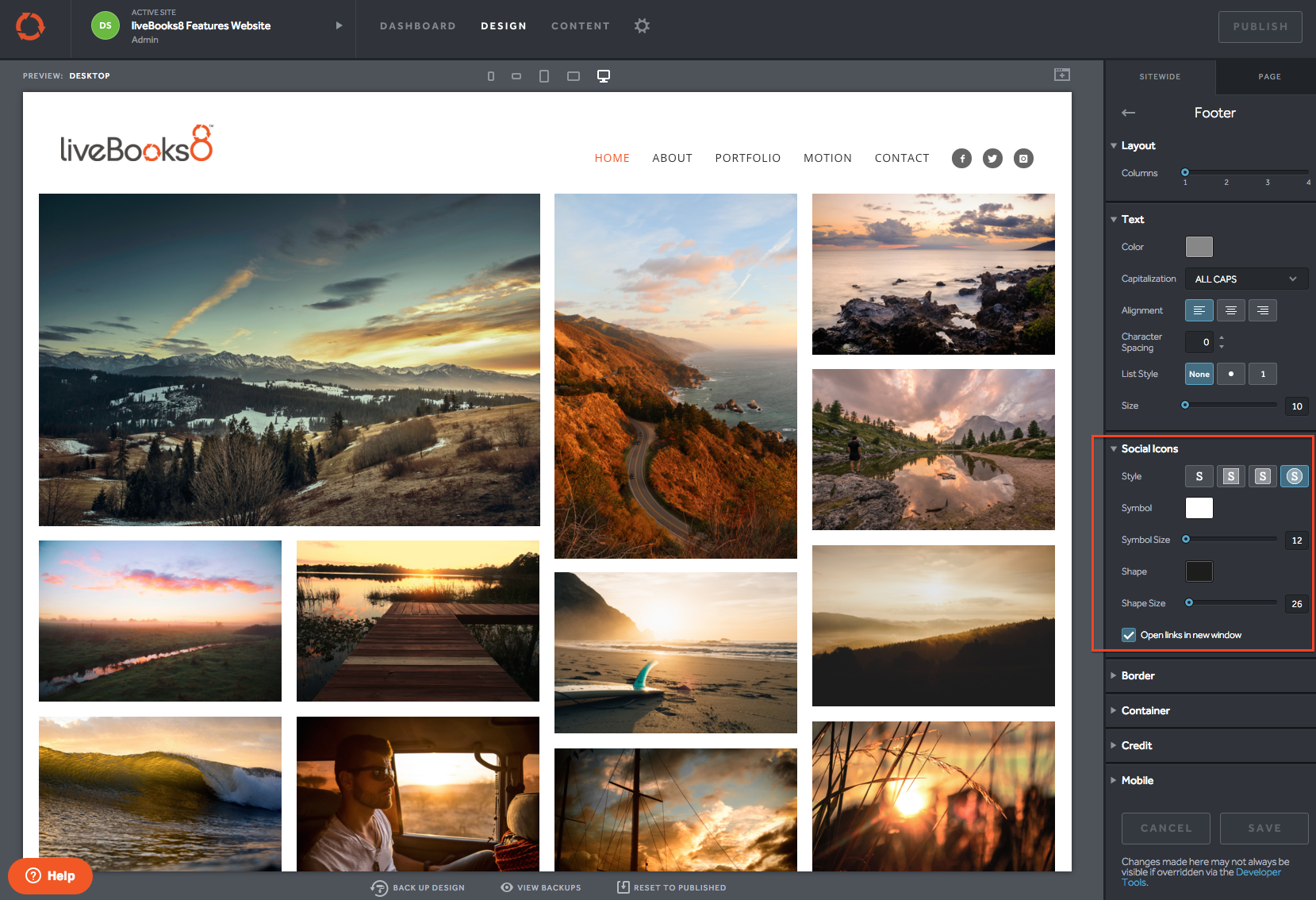This screenshot has height=900, width=1316.
Task: Go back using the Footer arrow
Action: tap(1129, 113)
